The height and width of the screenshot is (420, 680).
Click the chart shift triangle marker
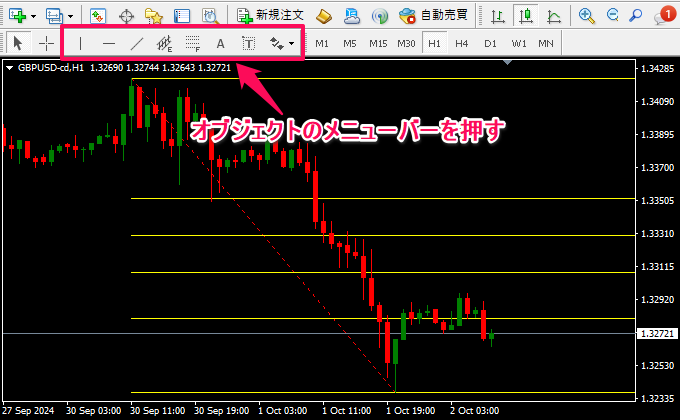507,62
